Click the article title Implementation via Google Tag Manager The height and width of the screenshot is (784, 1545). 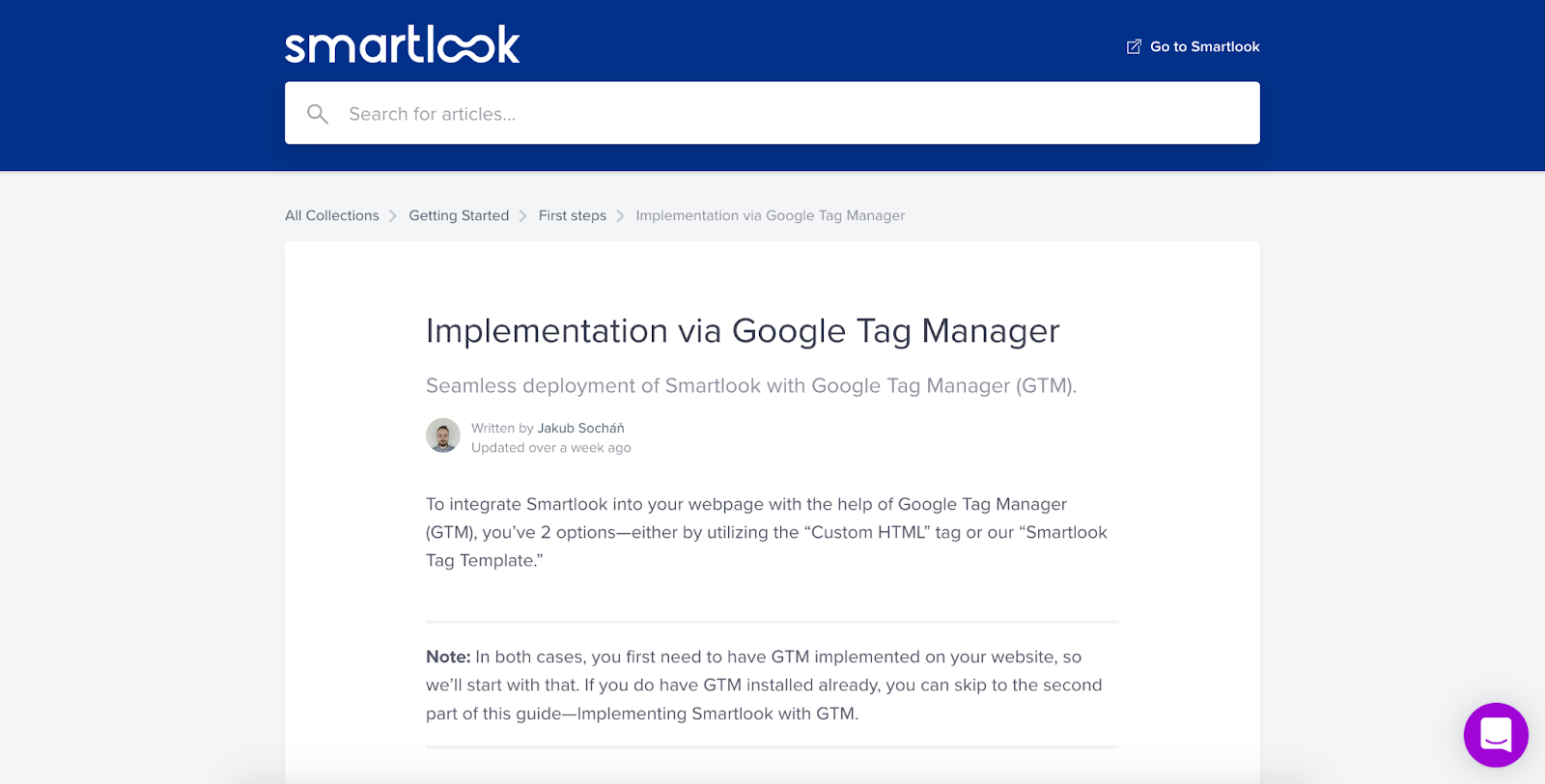coord(743,331)
